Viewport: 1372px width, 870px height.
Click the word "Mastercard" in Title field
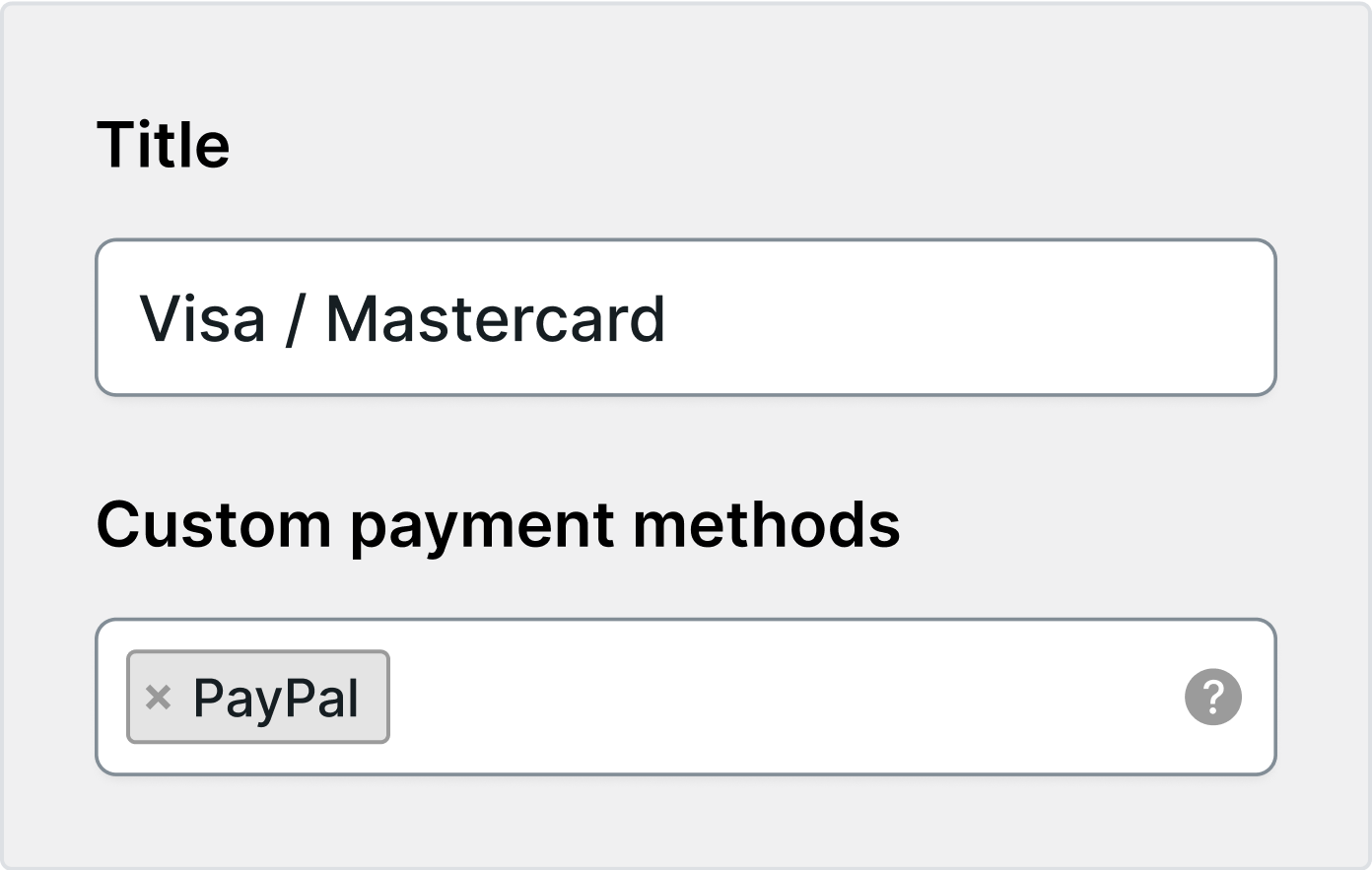click(495, 318)
